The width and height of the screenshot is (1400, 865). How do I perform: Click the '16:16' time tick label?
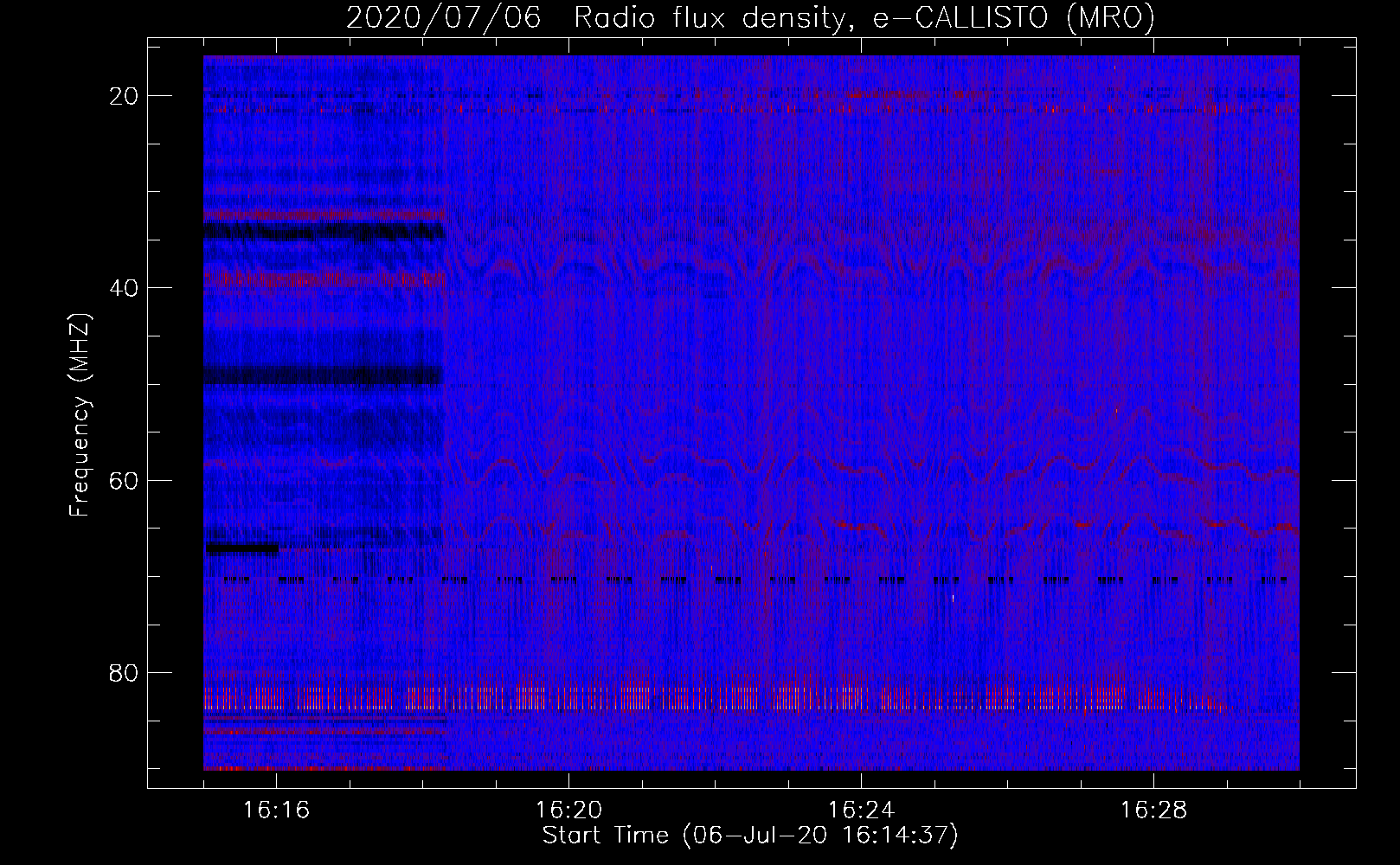(x=276, y=811)
